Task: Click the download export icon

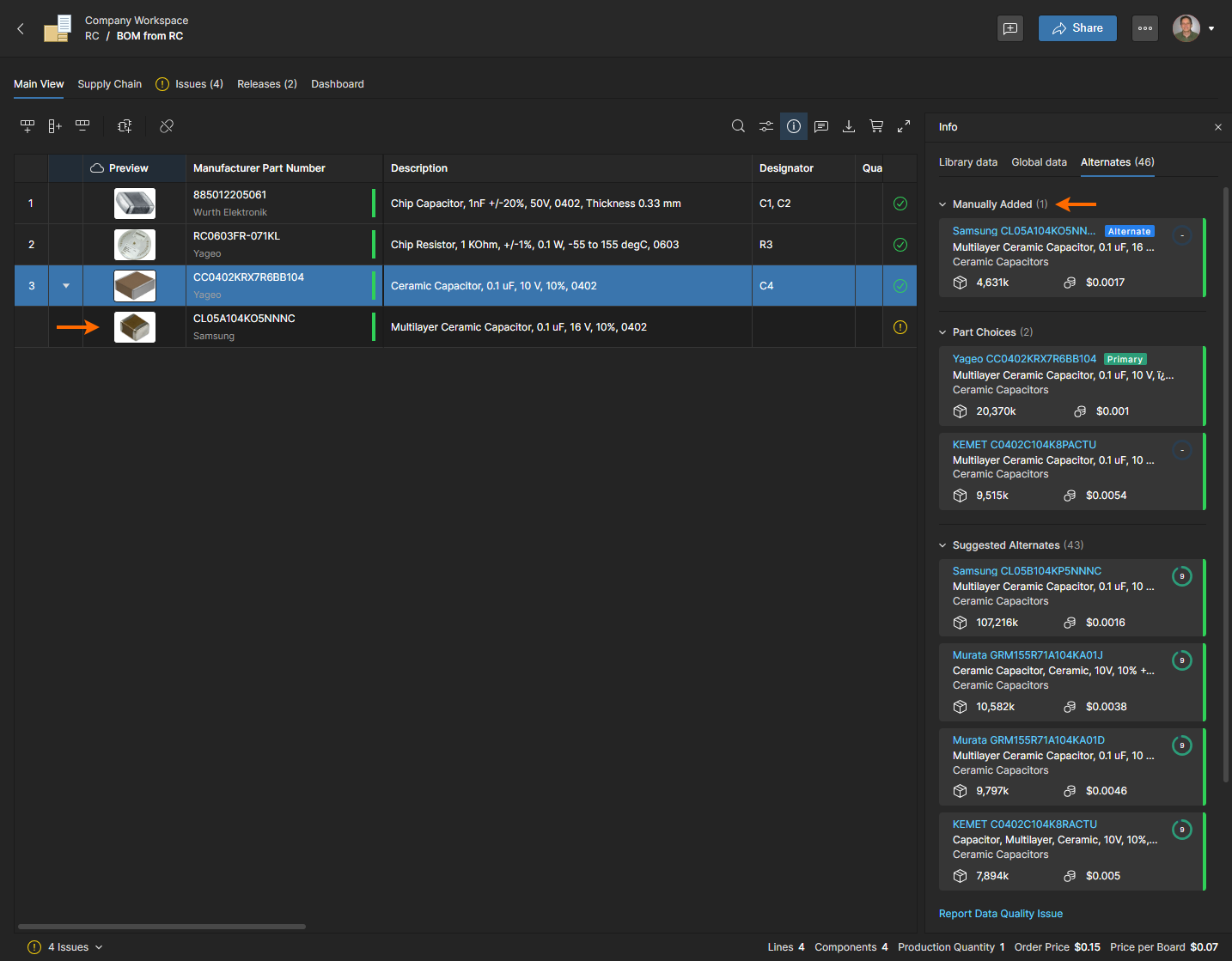Action: point(849,126)
